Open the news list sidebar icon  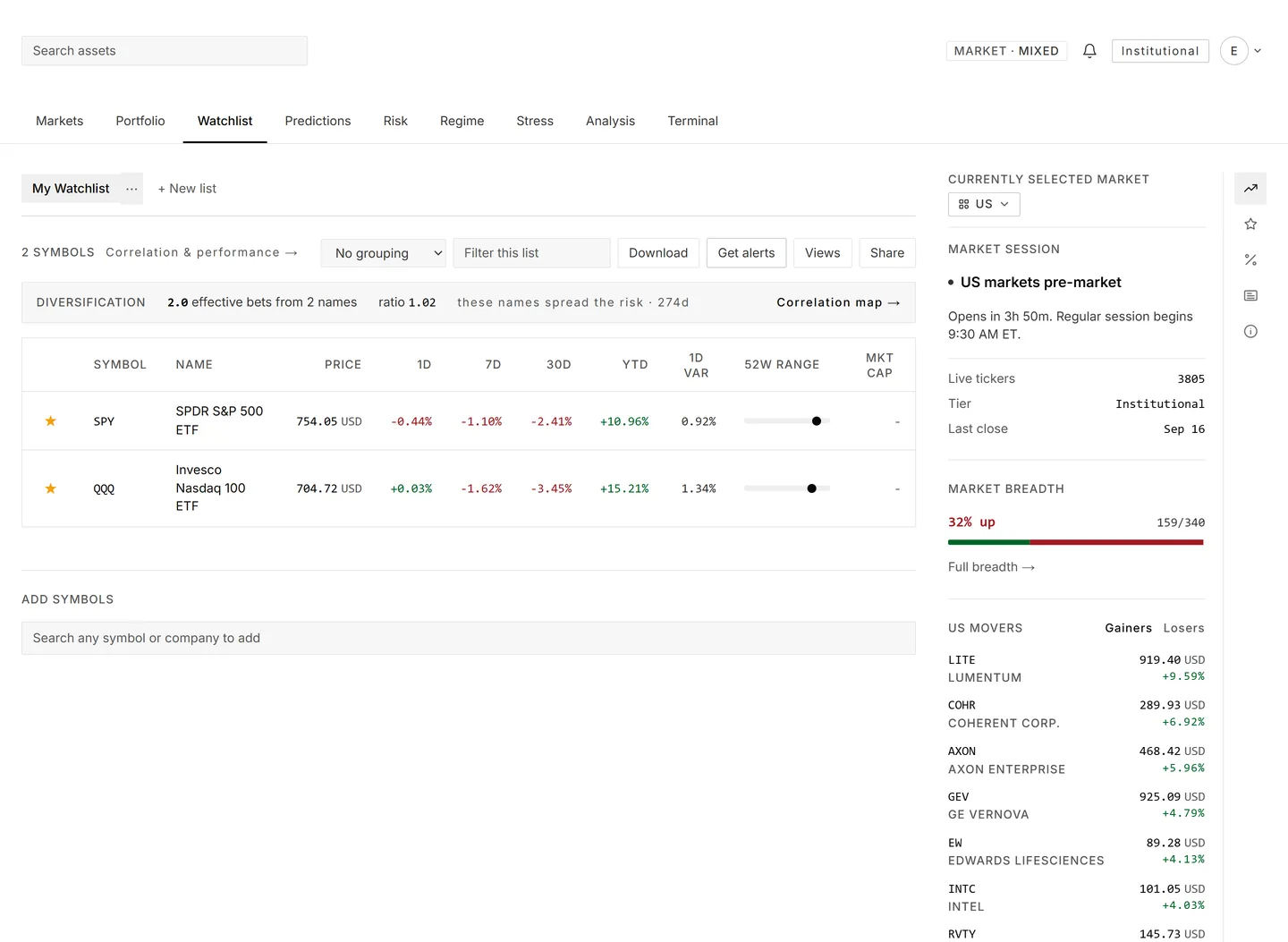coord(1250,296)
